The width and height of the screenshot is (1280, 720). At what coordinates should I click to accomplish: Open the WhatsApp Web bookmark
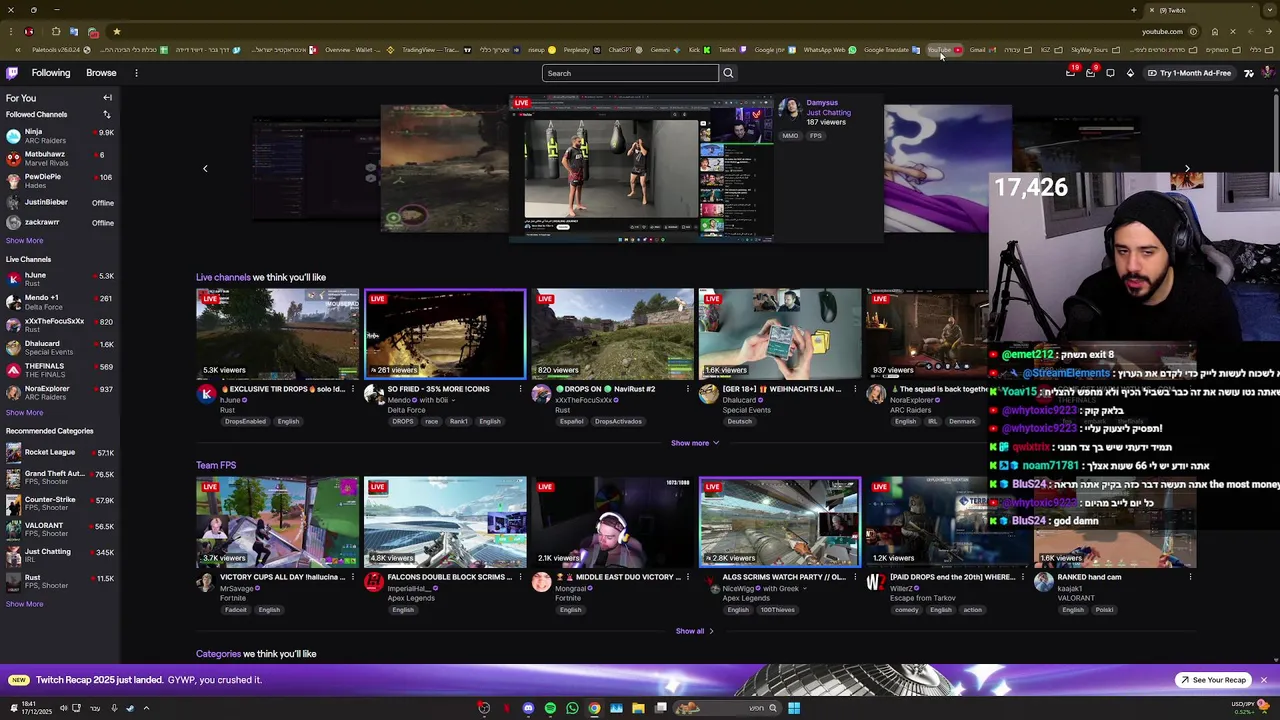click(829, 50)
